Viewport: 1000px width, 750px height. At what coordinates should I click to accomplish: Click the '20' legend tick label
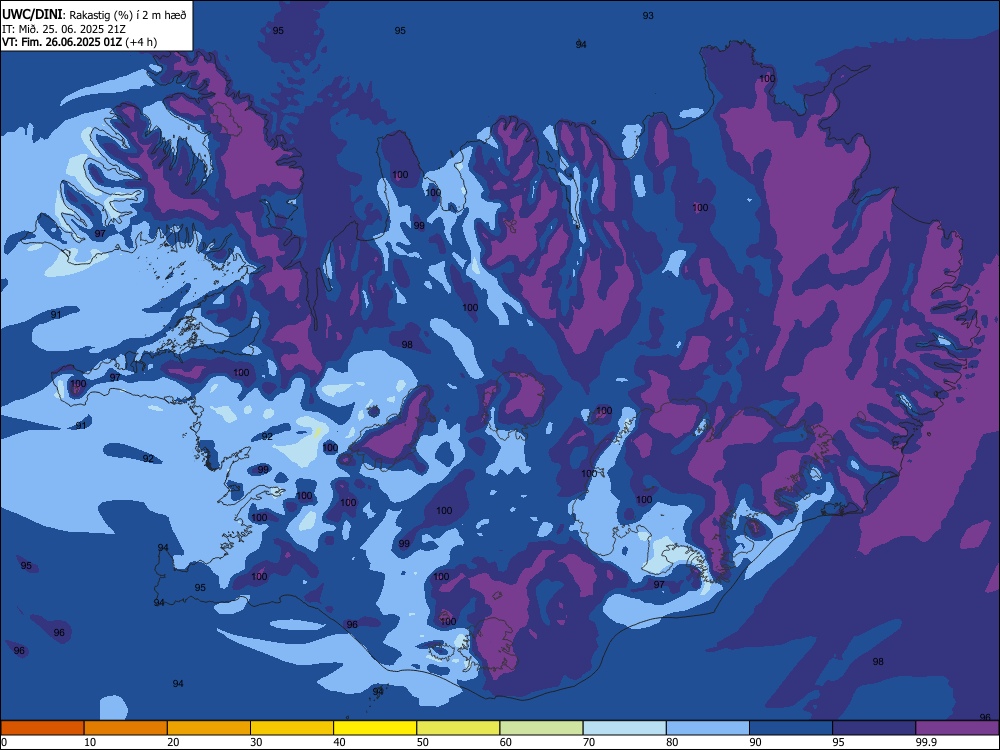pos(173,742)
